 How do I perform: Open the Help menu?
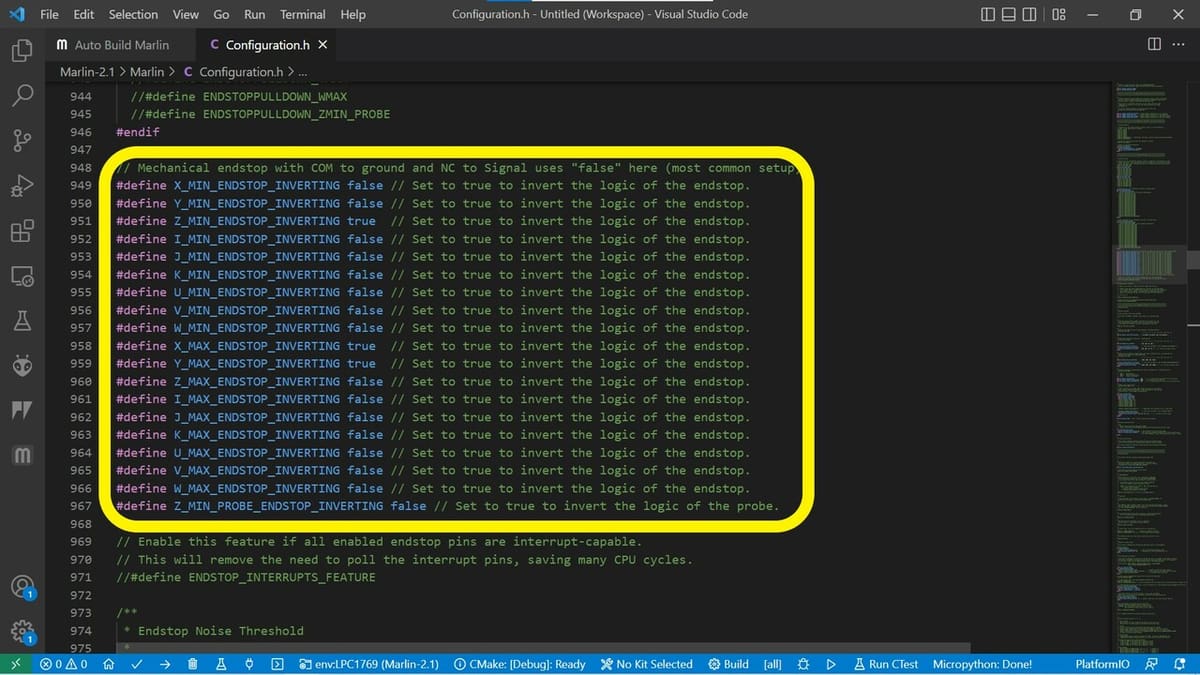(x=353, y=14)
